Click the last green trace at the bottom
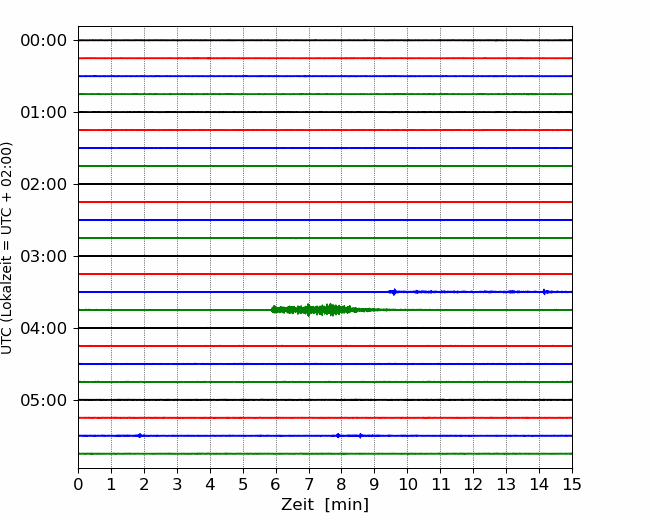 coord(325,454)
